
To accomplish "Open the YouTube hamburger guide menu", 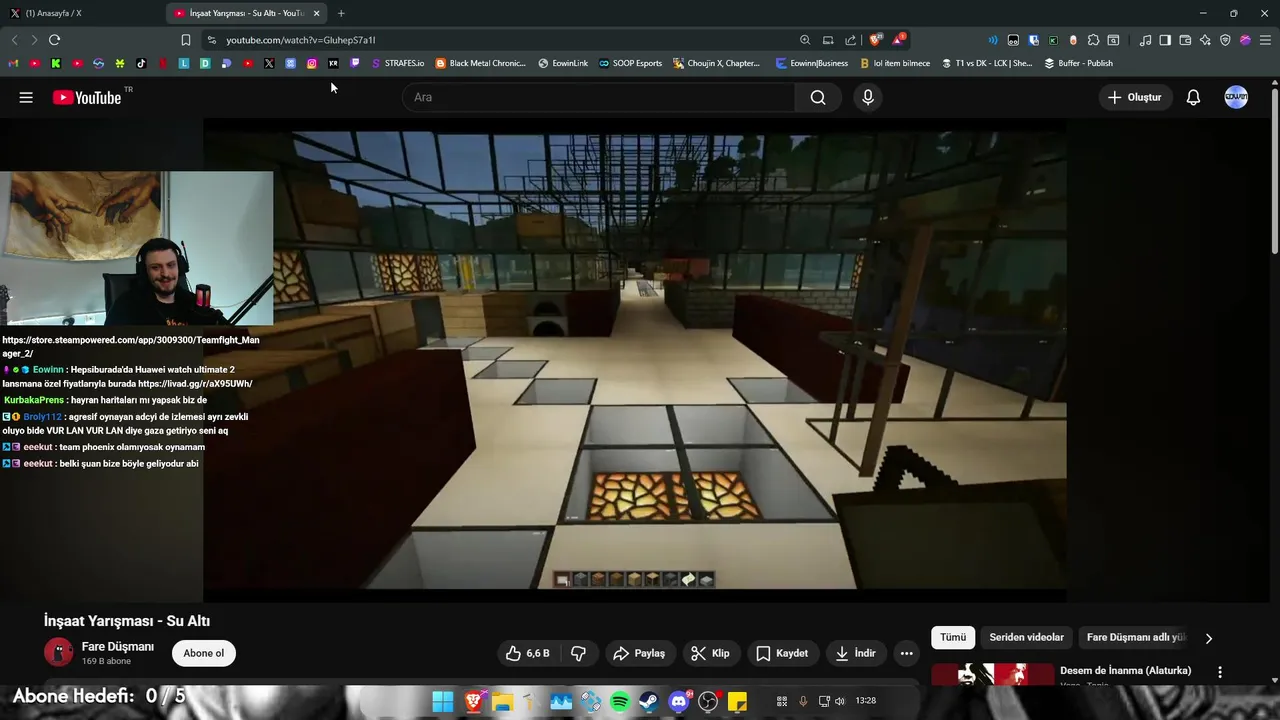I will [x=26, y=97].
